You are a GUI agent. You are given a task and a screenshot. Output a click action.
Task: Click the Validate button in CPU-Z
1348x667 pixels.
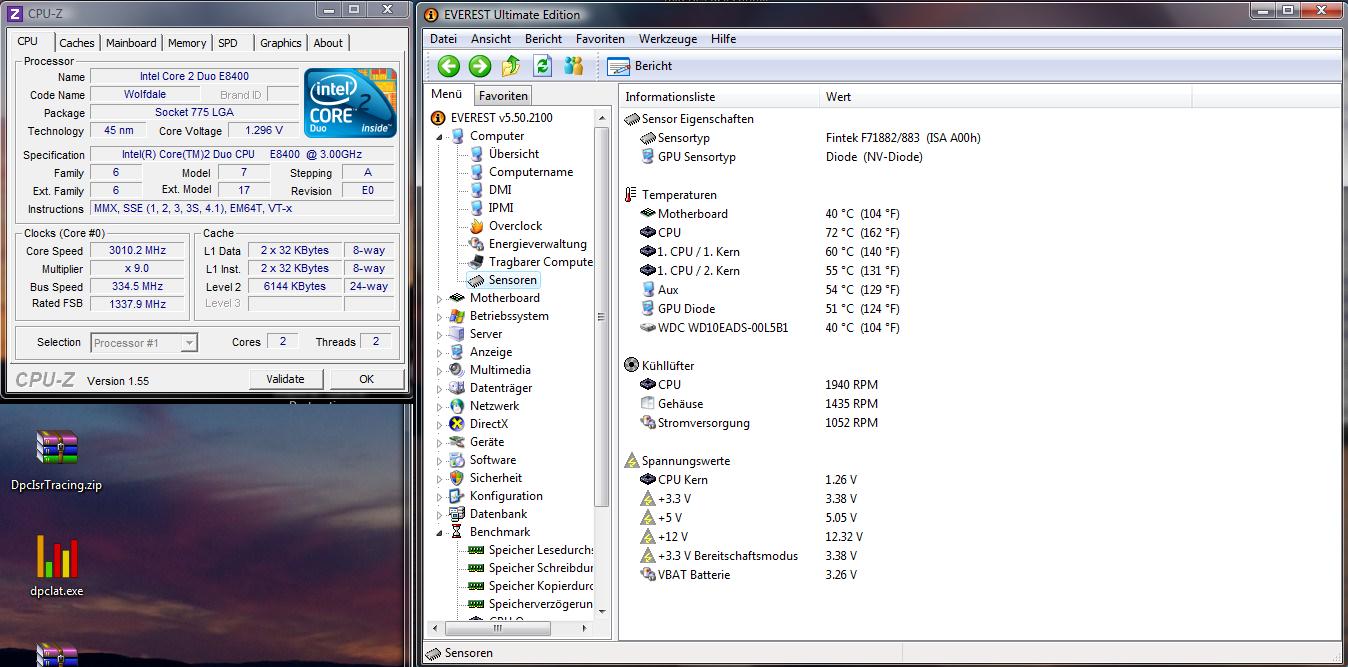[x=285, y=379]
